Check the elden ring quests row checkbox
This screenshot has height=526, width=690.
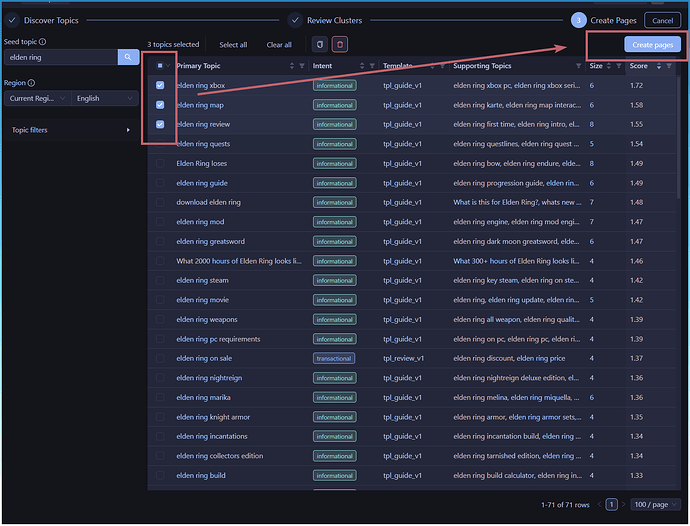pos(160,144)
